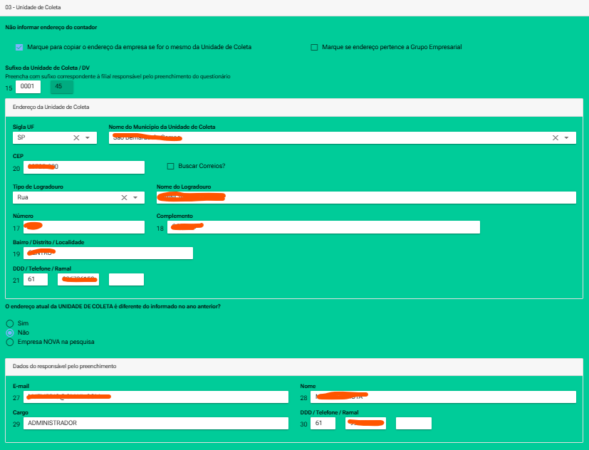The height and width of the screenshot is (450, 589).
Task: Clear the Município selection with X icon
Action: pyautogui.click(x=555, y=138)
